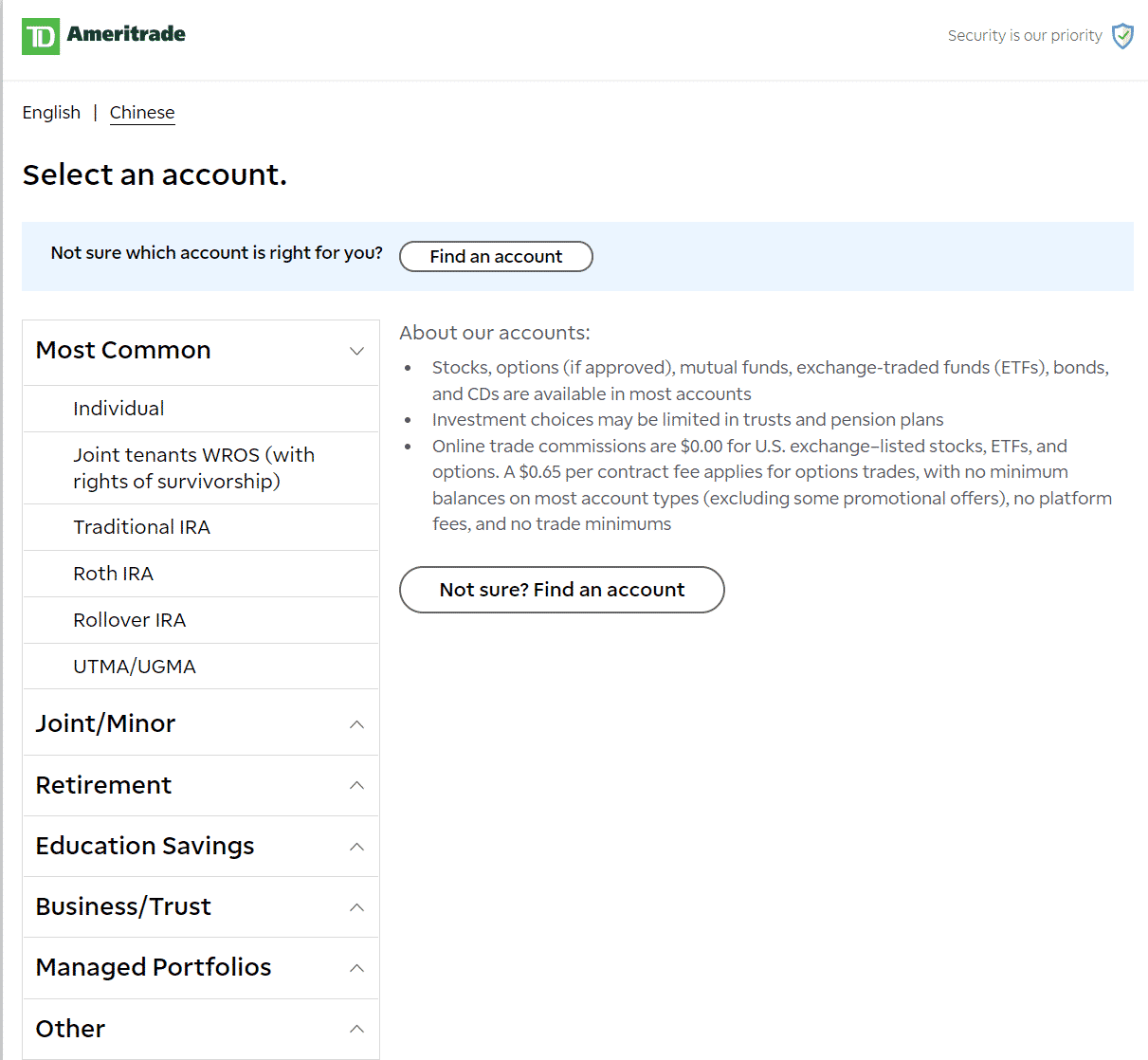Click the Select an account heading
This screenshot has width=1148, height=1060.
(x=155, y=175)
